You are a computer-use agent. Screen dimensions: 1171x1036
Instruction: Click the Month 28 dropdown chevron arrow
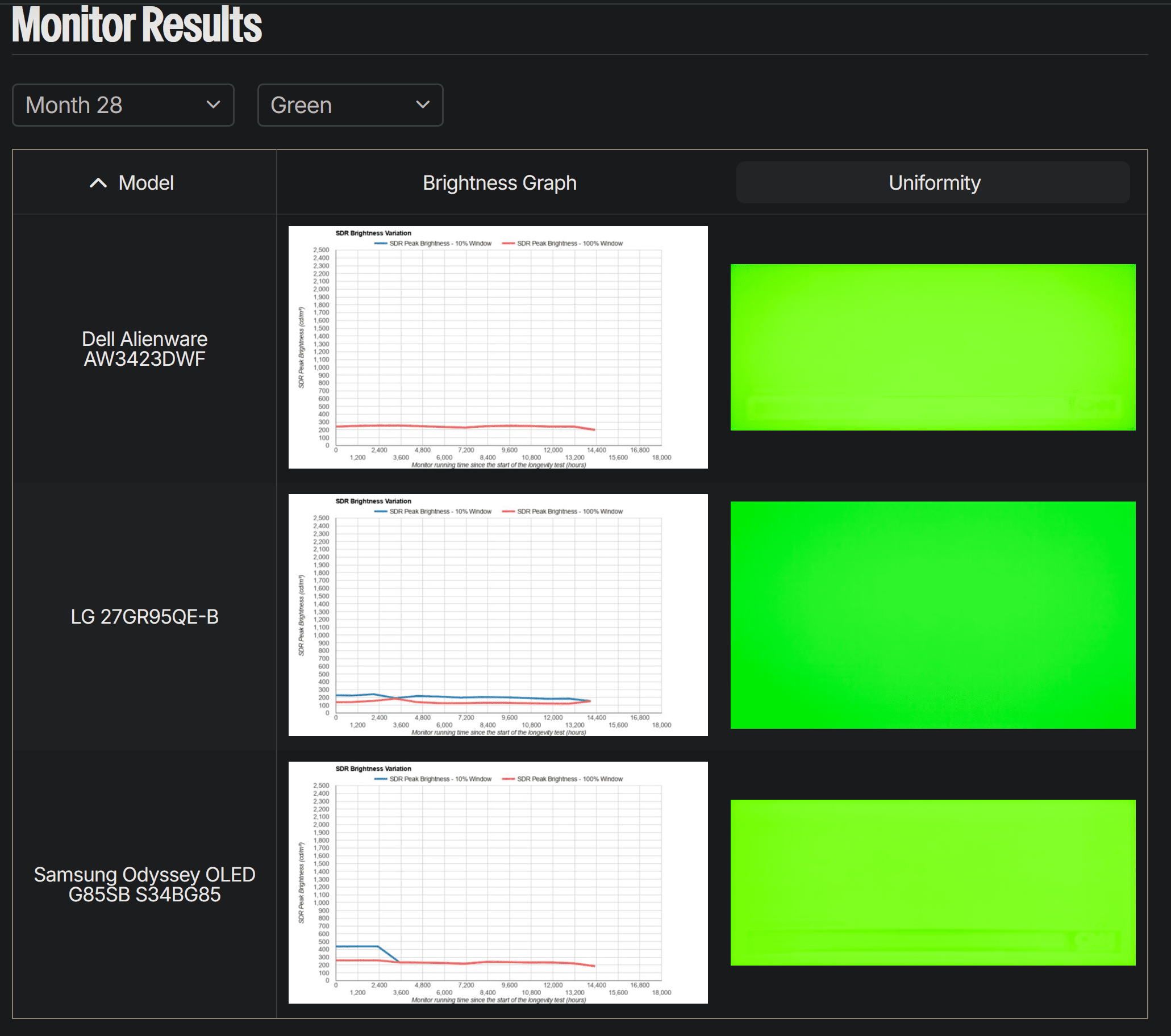click(213, 105)
